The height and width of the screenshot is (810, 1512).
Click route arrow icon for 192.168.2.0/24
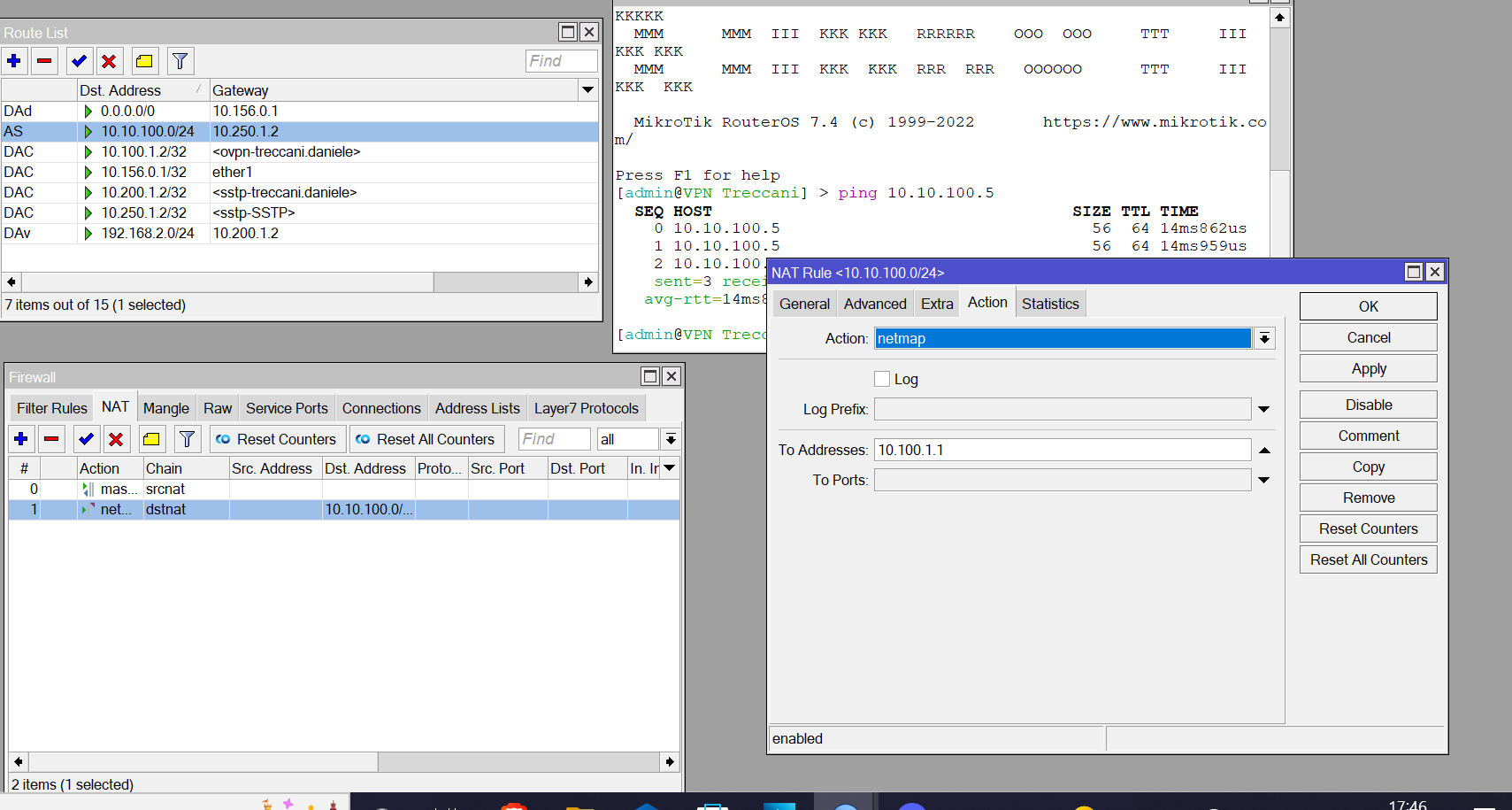[x=88, y=234]
